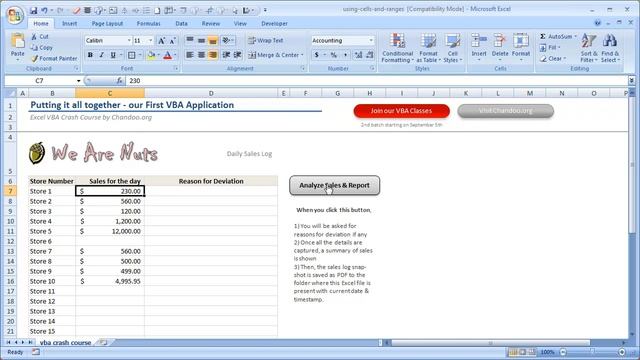Toggle Align Text Right
The height and width of the screenshot is (360, 640).
tap(213, 55)
